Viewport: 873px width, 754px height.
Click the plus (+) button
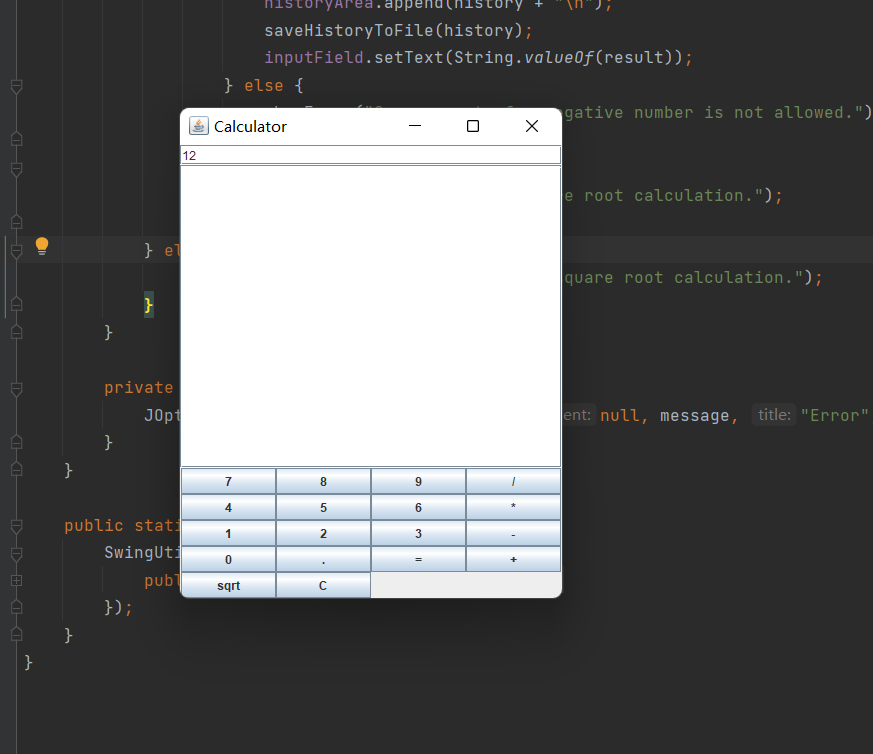click(x=513, y=559)
